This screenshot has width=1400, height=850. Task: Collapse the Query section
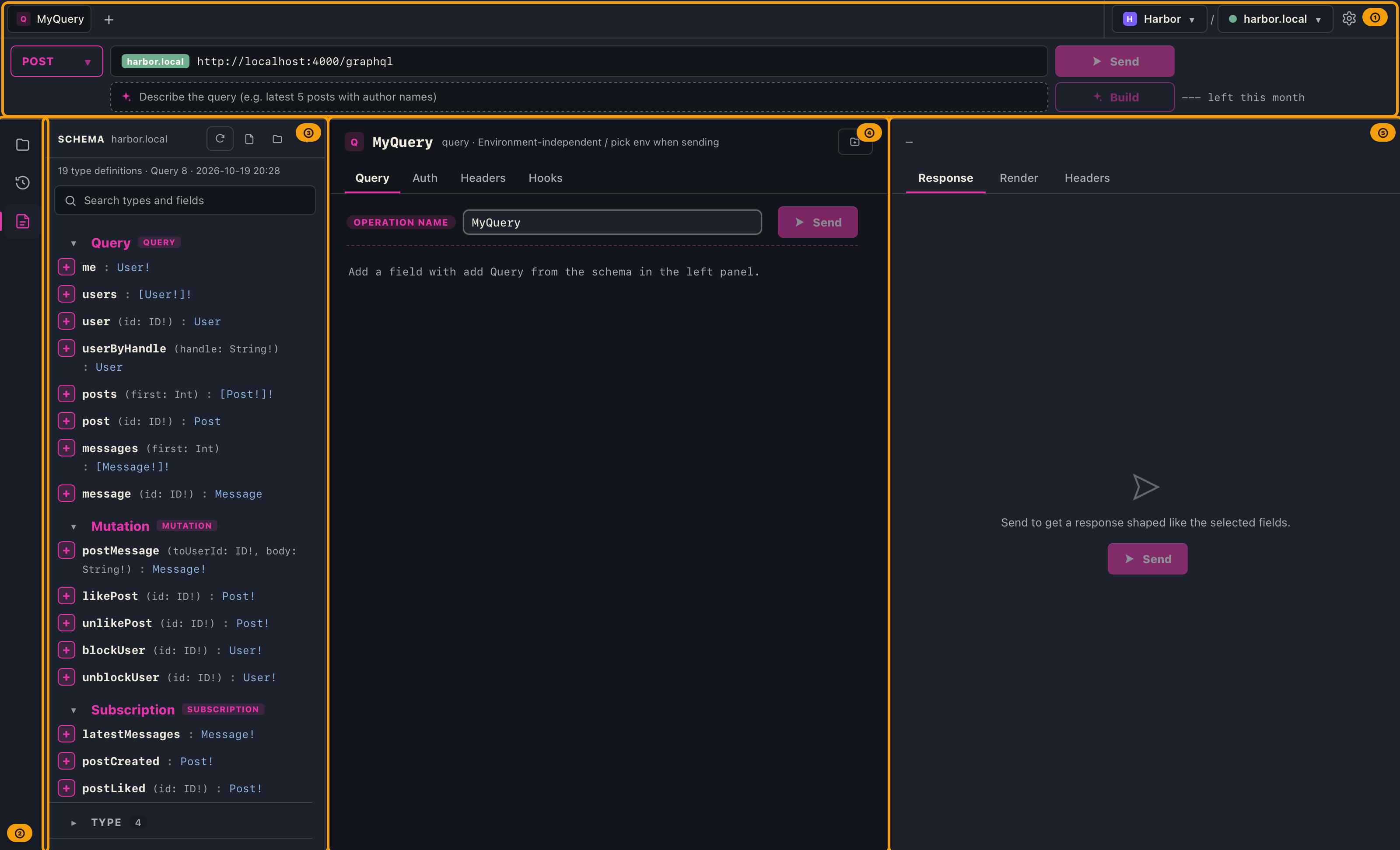[x=73, y=243]
